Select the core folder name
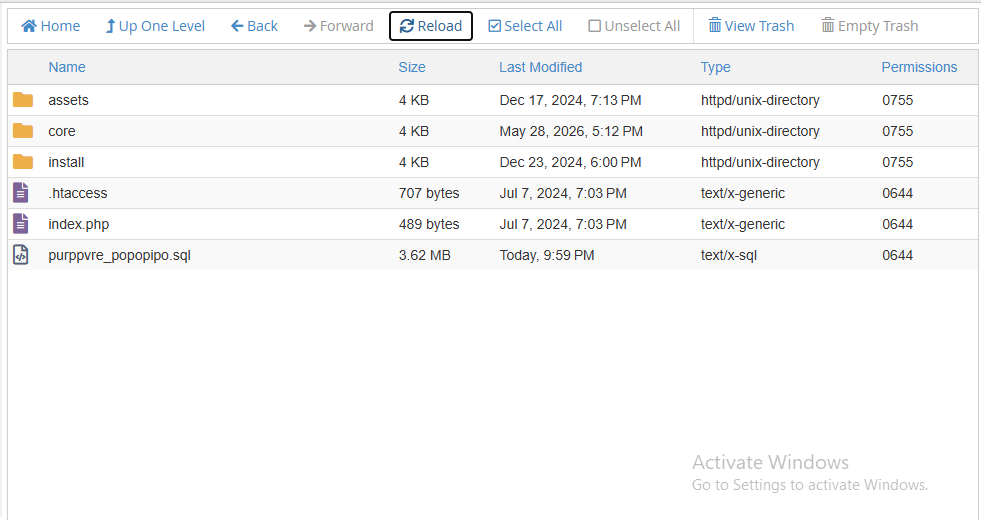Screen dimensions: 981x520 [x=62, y=131]
